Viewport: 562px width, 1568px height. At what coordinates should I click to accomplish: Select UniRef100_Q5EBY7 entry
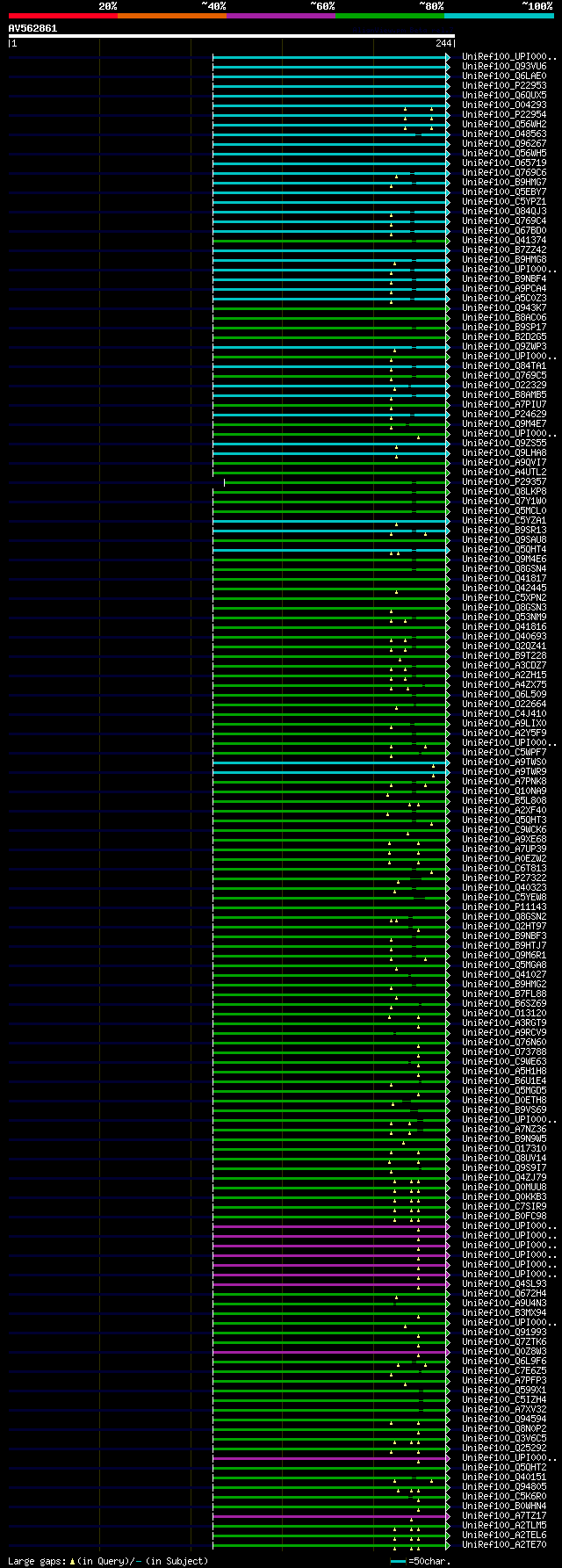[x=504, y=191]
